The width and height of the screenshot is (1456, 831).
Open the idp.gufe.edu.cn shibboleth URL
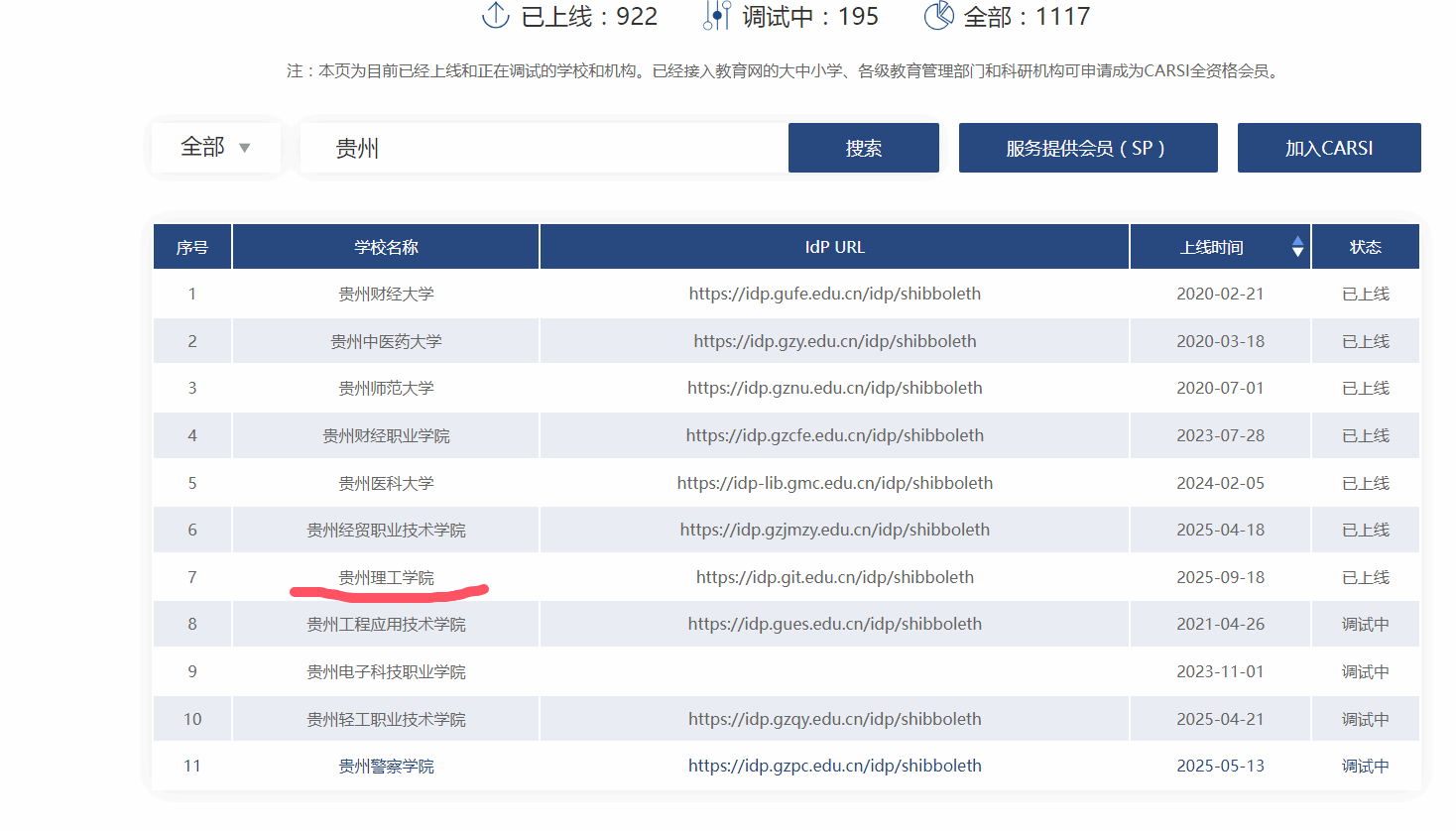(834, 294)
